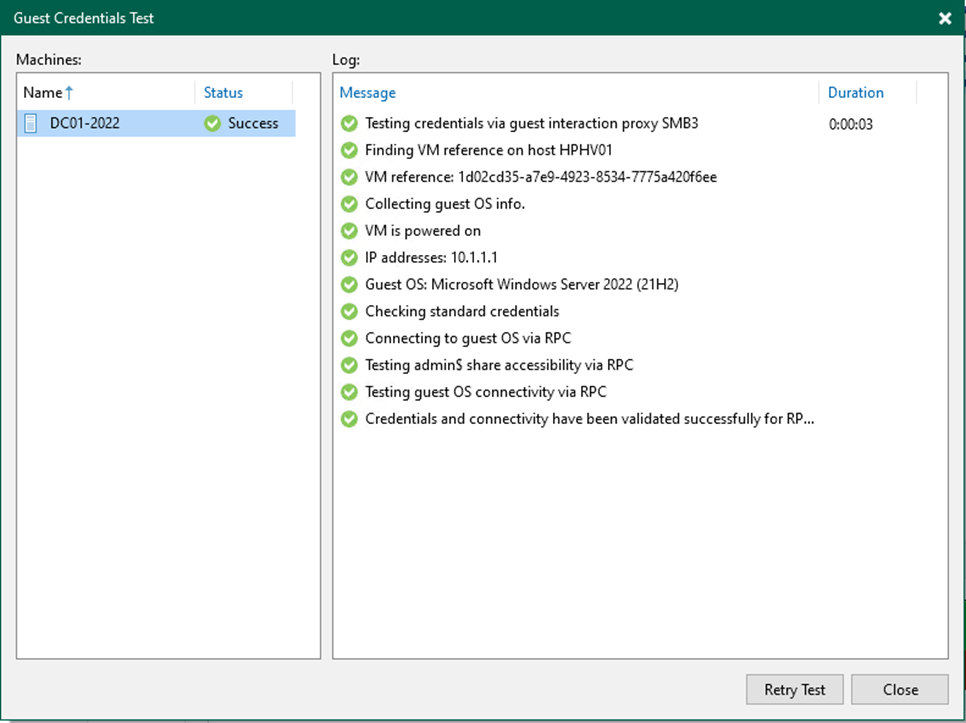The height and width of the screenshot is (723, 966).
Task: Click the status icon on the SMB3 testing message
Action: (348, 123)
